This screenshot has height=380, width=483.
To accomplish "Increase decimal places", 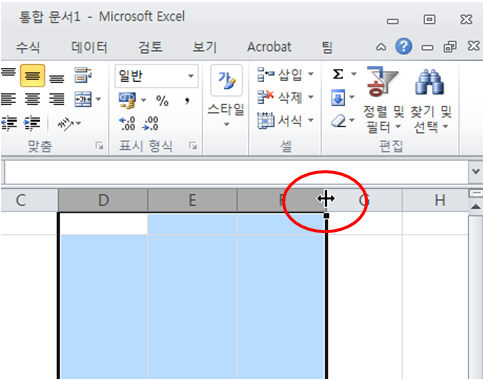I will pos(127,124).
